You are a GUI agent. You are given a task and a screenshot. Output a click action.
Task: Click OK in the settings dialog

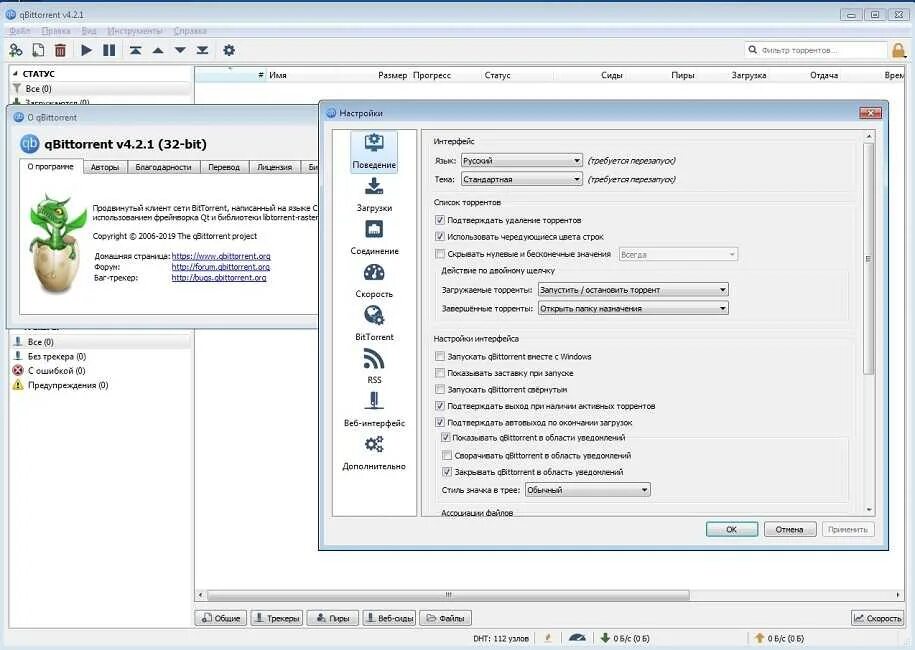point(732,529)
